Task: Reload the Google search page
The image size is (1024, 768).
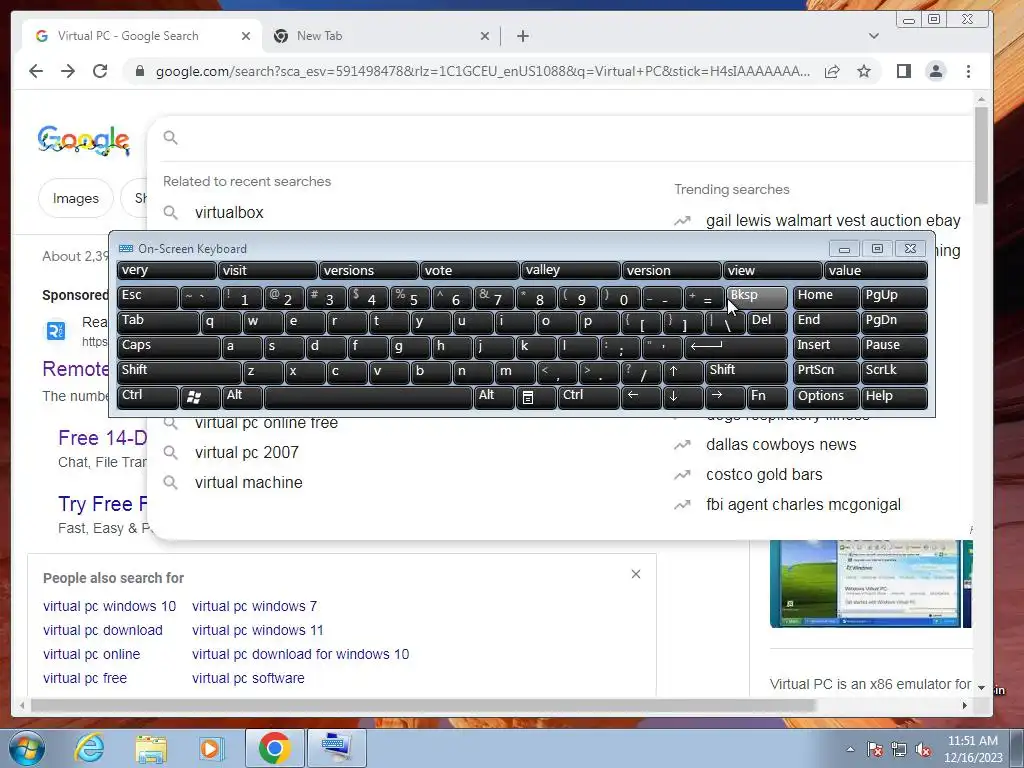Action: 100,71
